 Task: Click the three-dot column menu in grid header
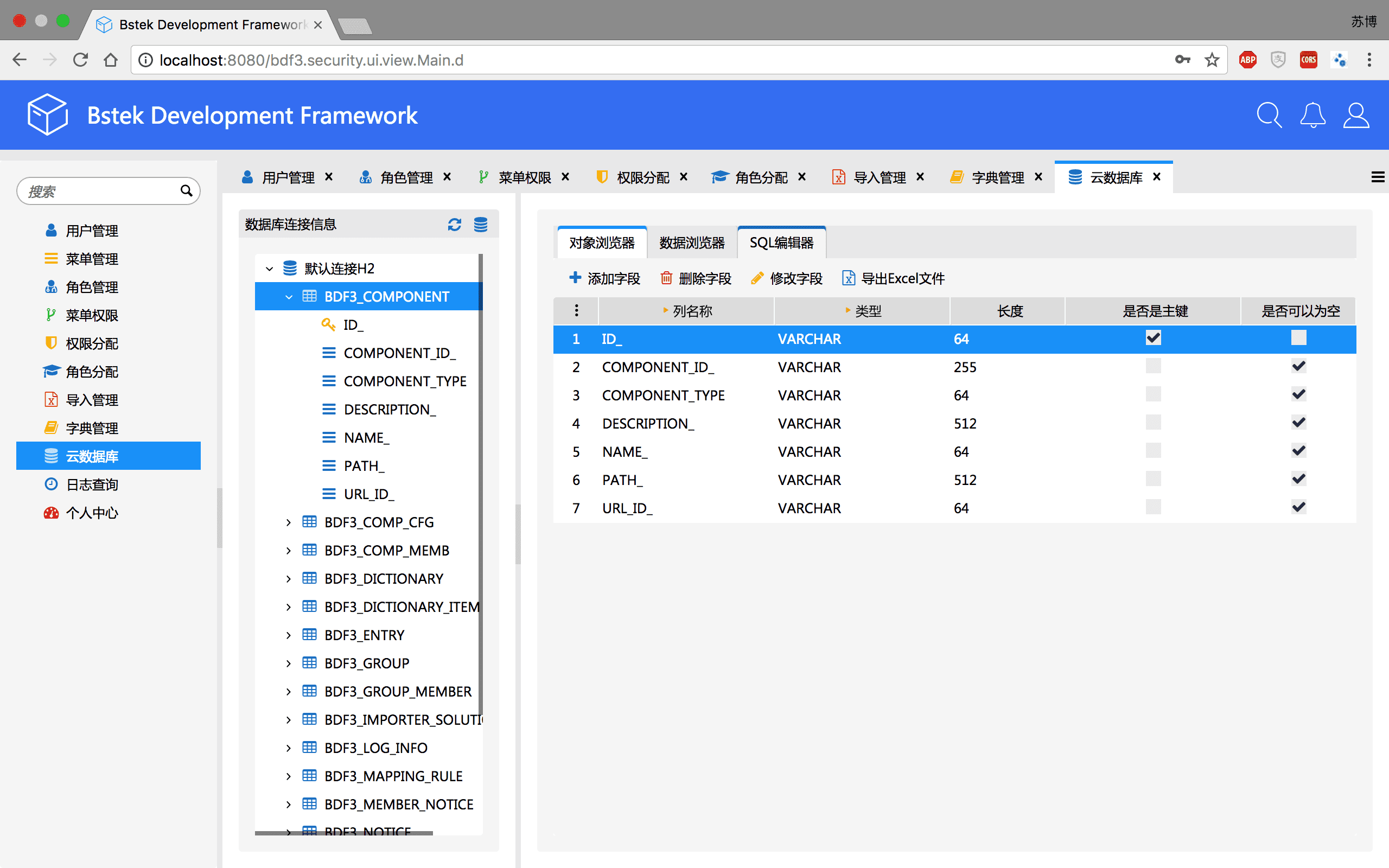(x=576, y=310)
